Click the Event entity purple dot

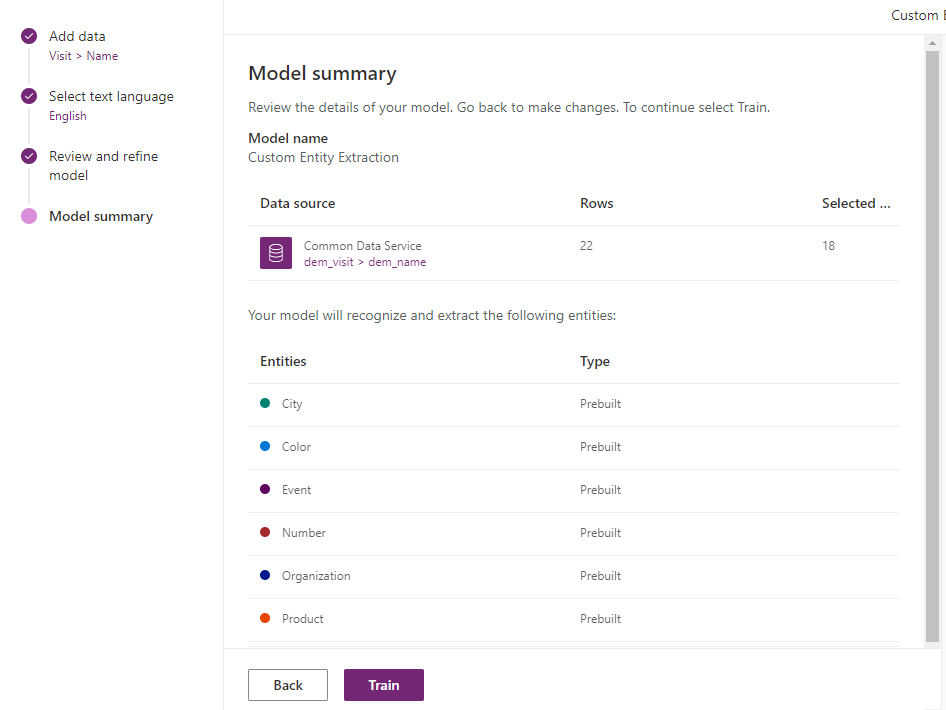[265, 489]
